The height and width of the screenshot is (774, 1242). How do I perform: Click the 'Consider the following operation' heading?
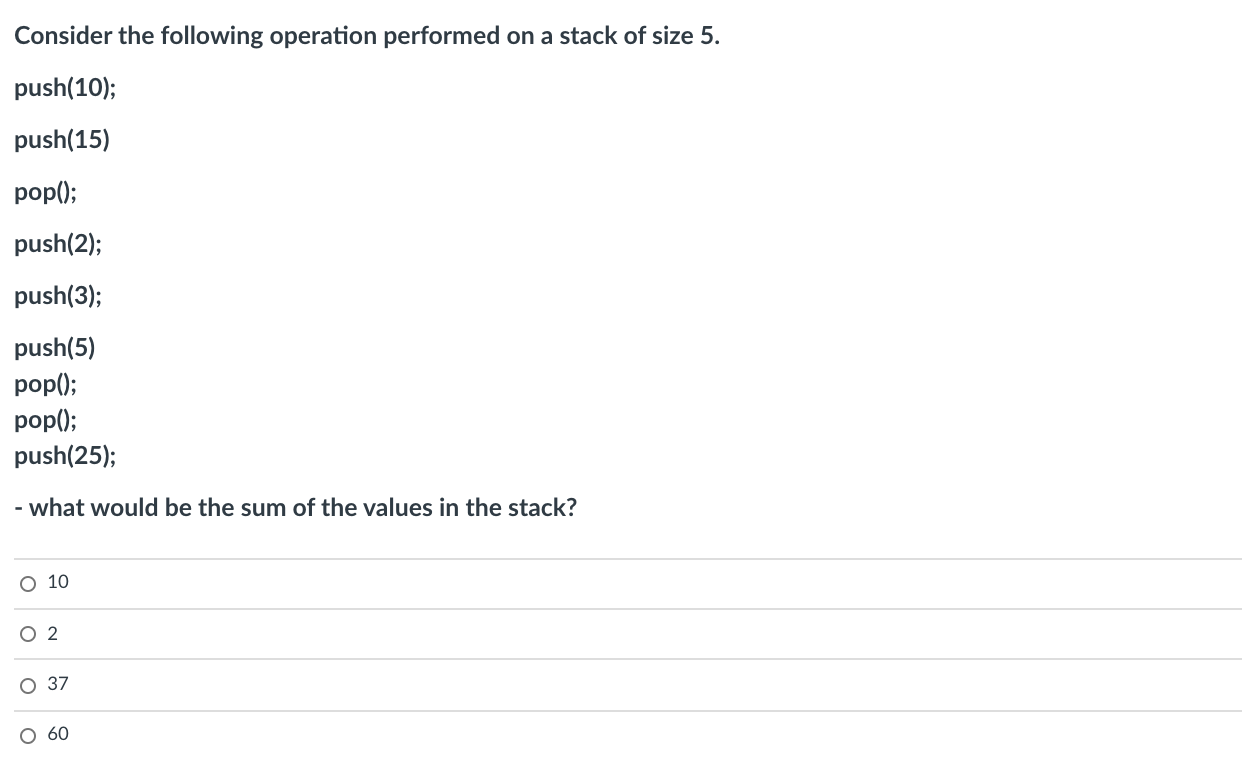point(366,36)
